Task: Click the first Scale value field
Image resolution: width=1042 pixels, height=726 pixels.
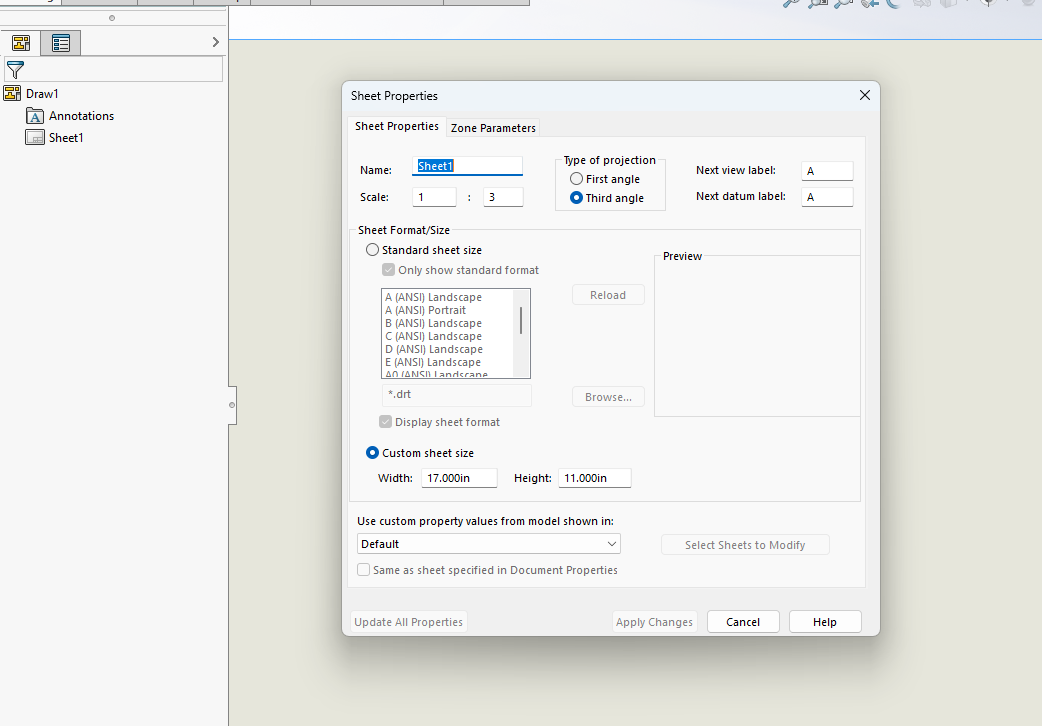Action: point(434,197)
